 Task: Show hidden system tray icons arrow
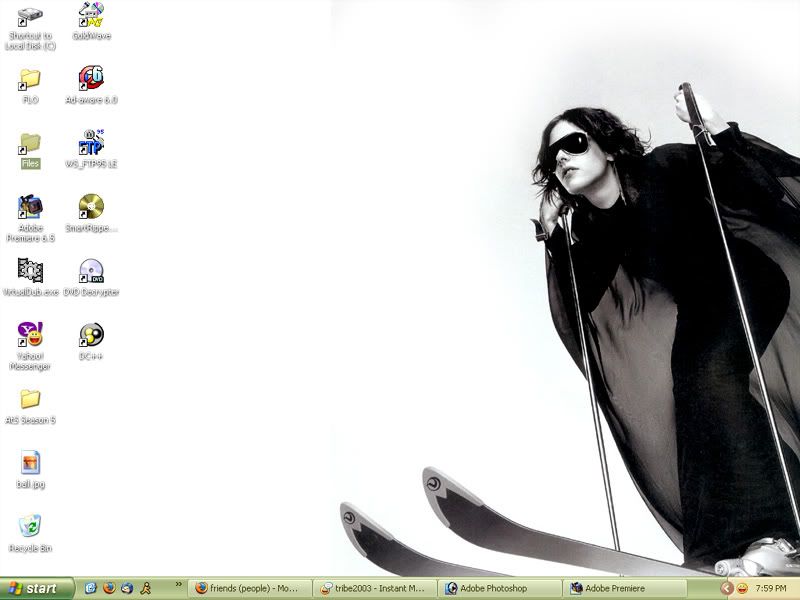click(727, 589)
